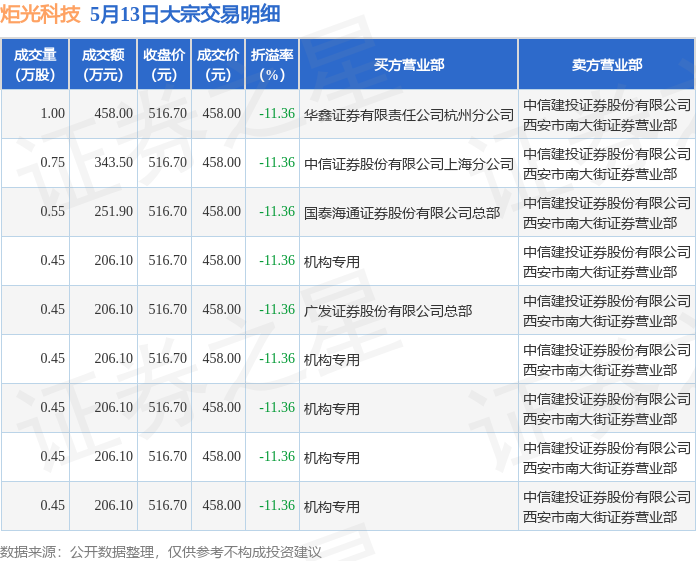Click buyer 广发证券股份有限公司总部

[388, 311]
